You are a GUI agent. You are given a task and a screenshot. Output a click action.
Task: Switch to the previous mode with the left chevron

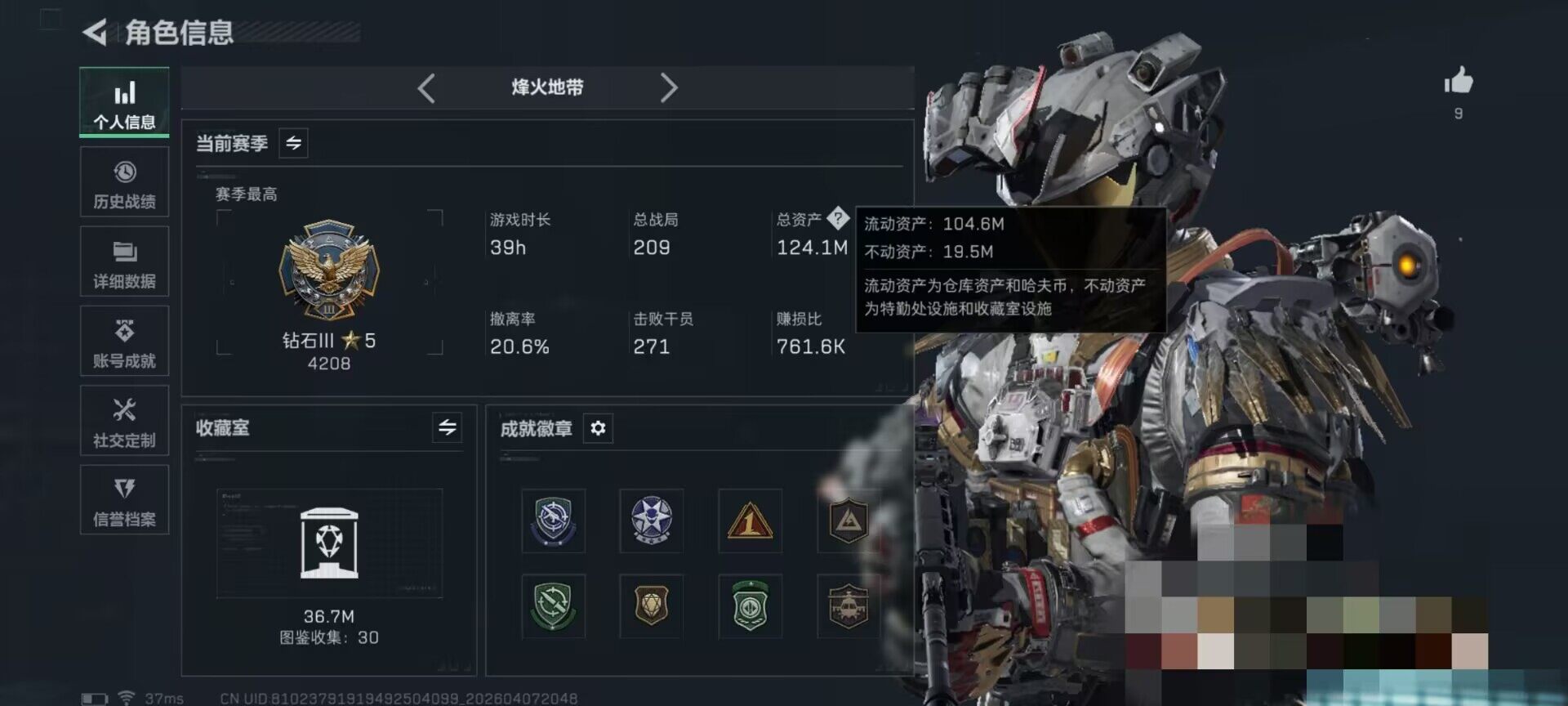426,87
